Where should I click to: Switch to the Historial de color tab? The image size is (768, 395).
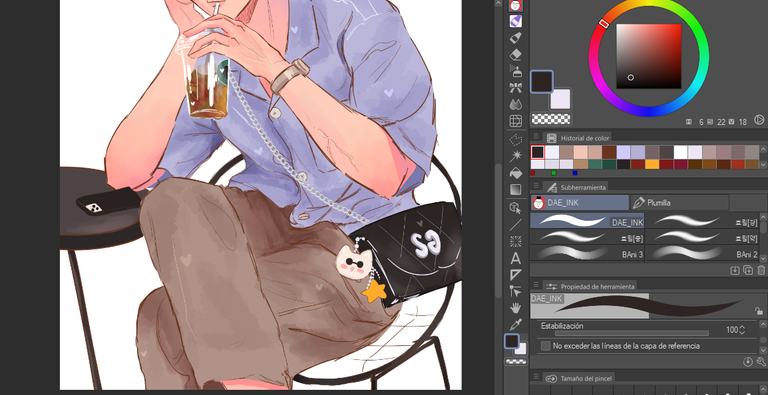578,138
